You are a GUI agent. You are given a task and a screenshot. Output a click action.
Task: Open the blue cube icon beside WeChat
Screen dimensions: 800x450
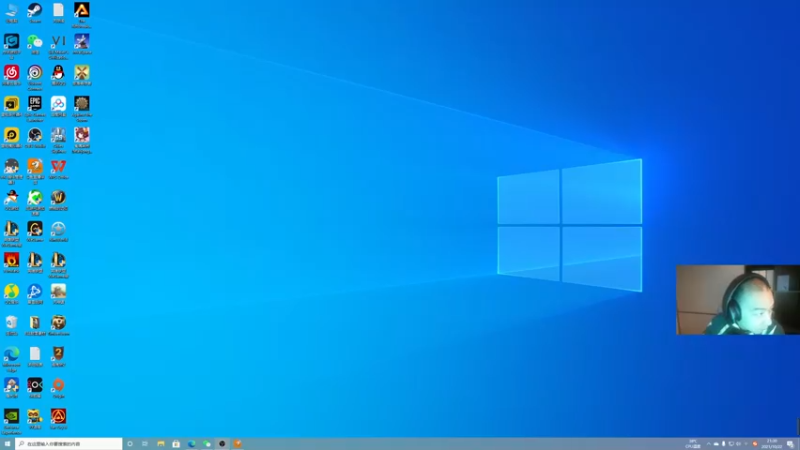click(11, 46)
